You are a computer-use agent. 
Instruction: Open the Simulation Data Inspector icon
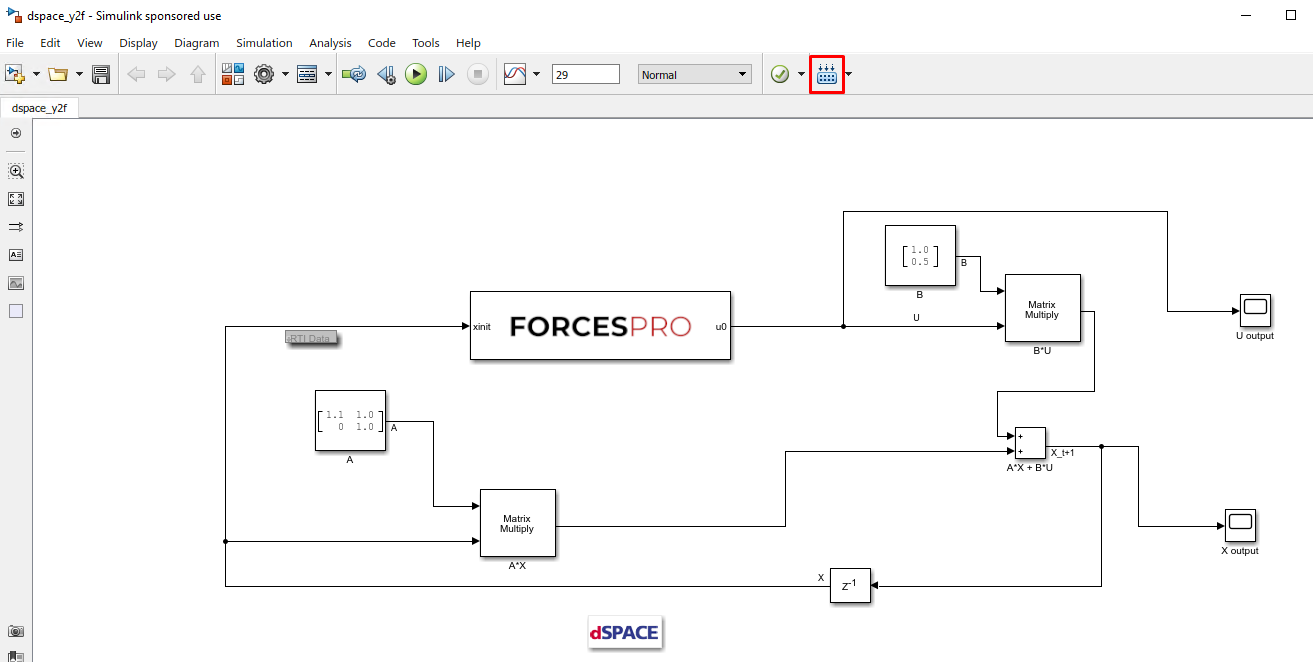point(514,74)
